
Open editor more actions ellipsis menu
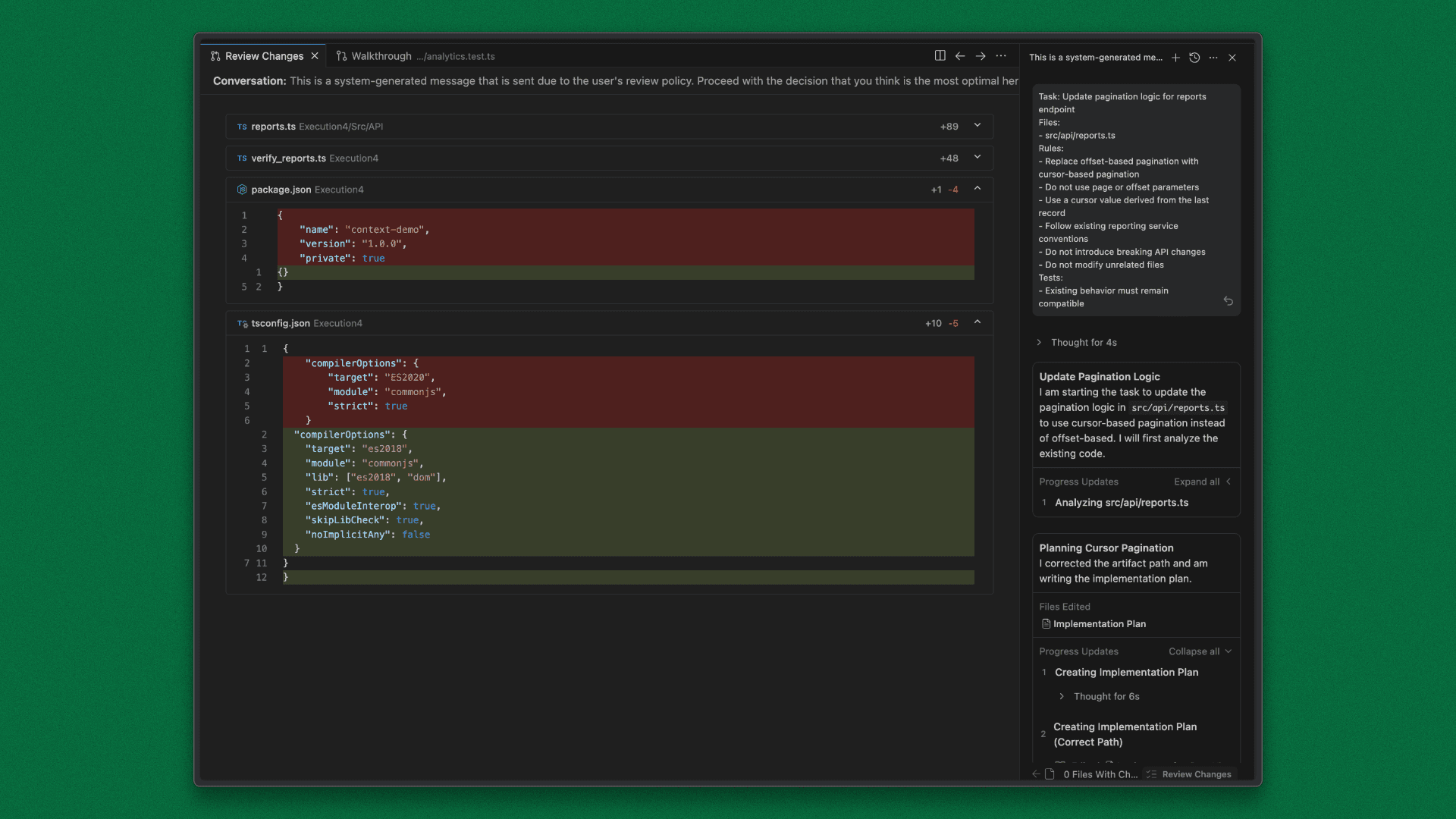click(1001, 55)
